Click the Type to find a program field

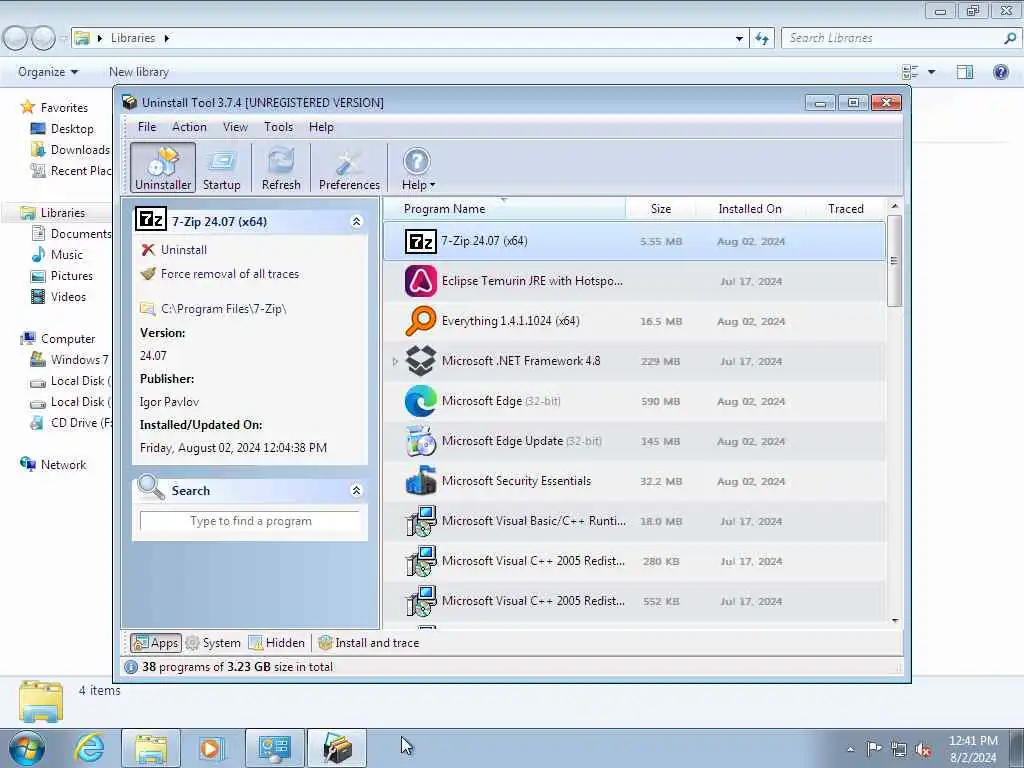tap(250, 521)
